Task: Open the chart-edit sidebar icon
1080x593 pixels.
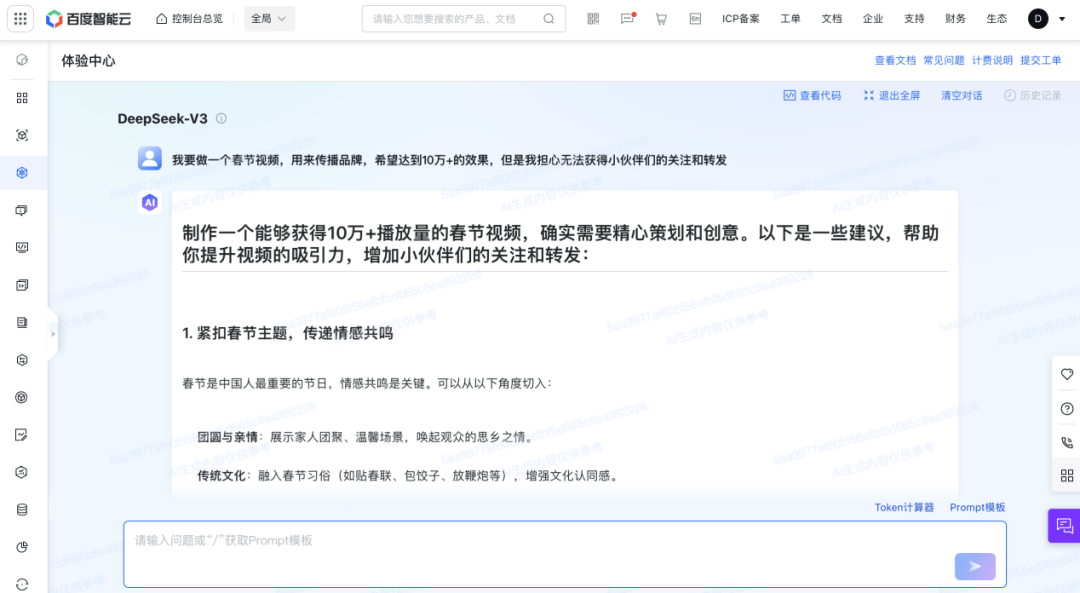Action: click(x=22, y=435)
